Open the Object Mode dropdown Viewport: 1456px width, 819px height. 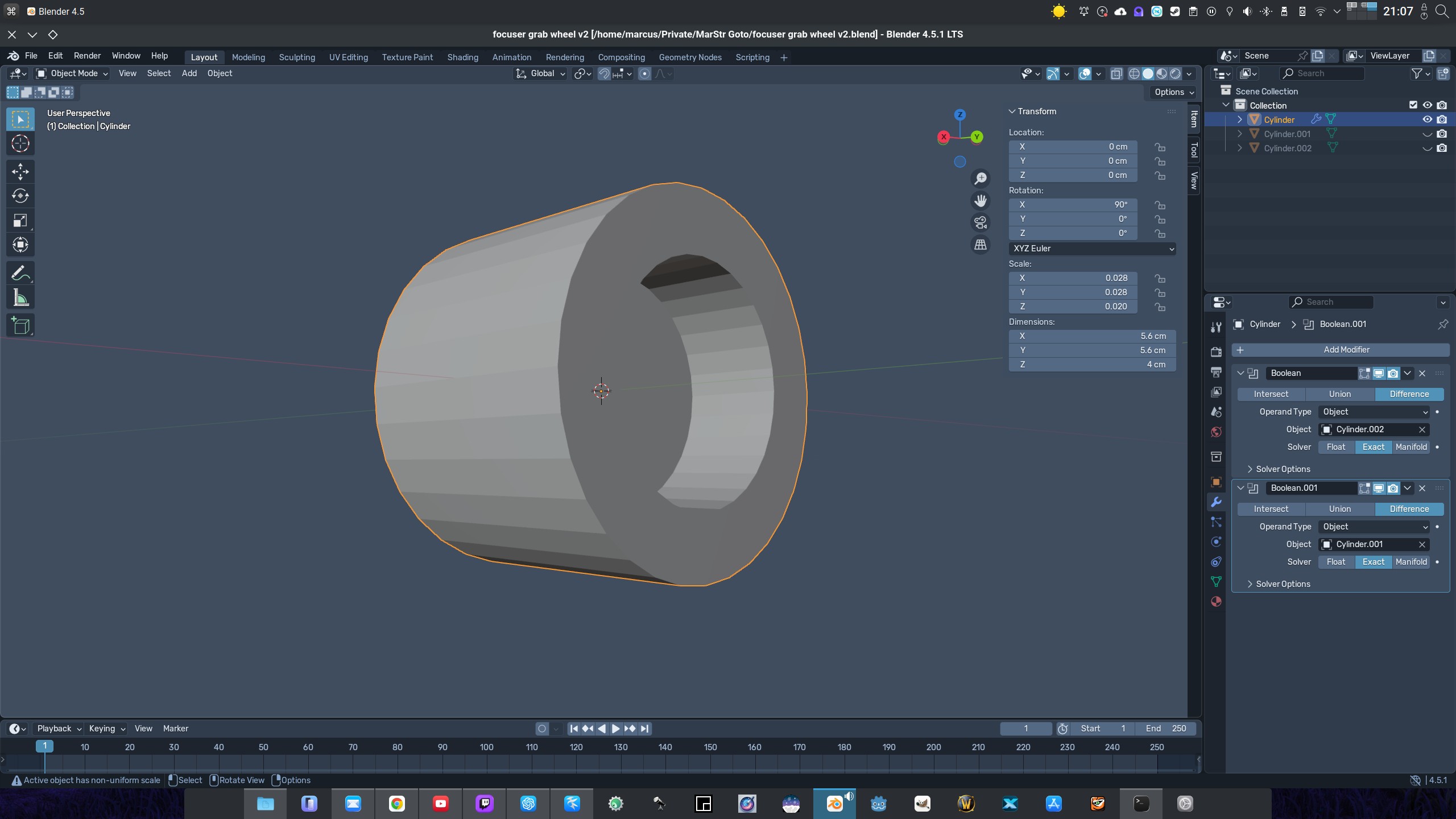tap(72, 73)
